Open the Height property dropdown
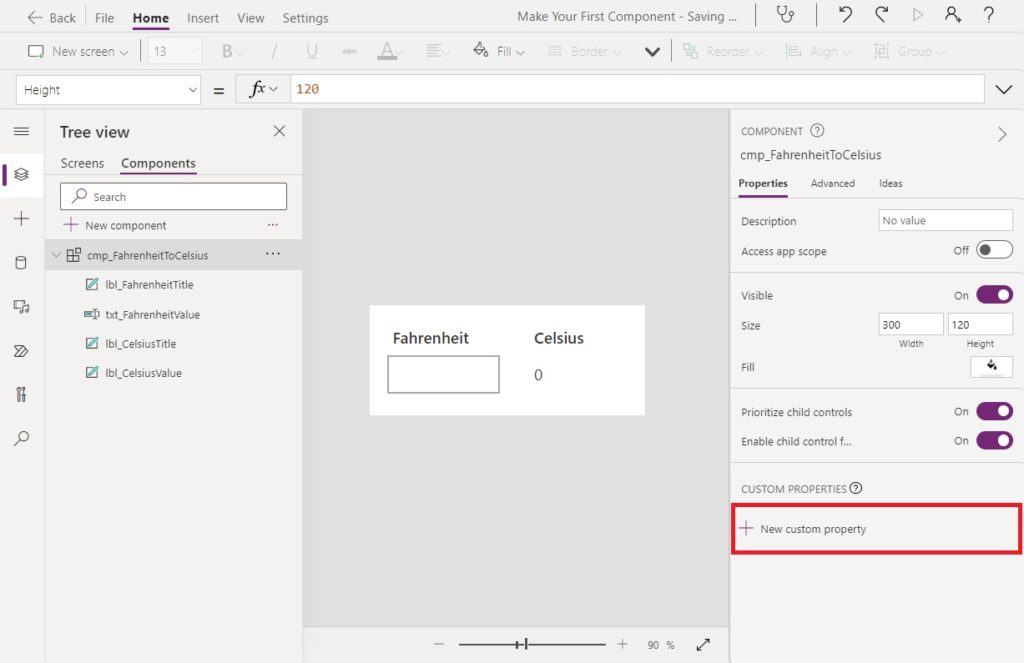The image size is (1024, 663). 108,89
